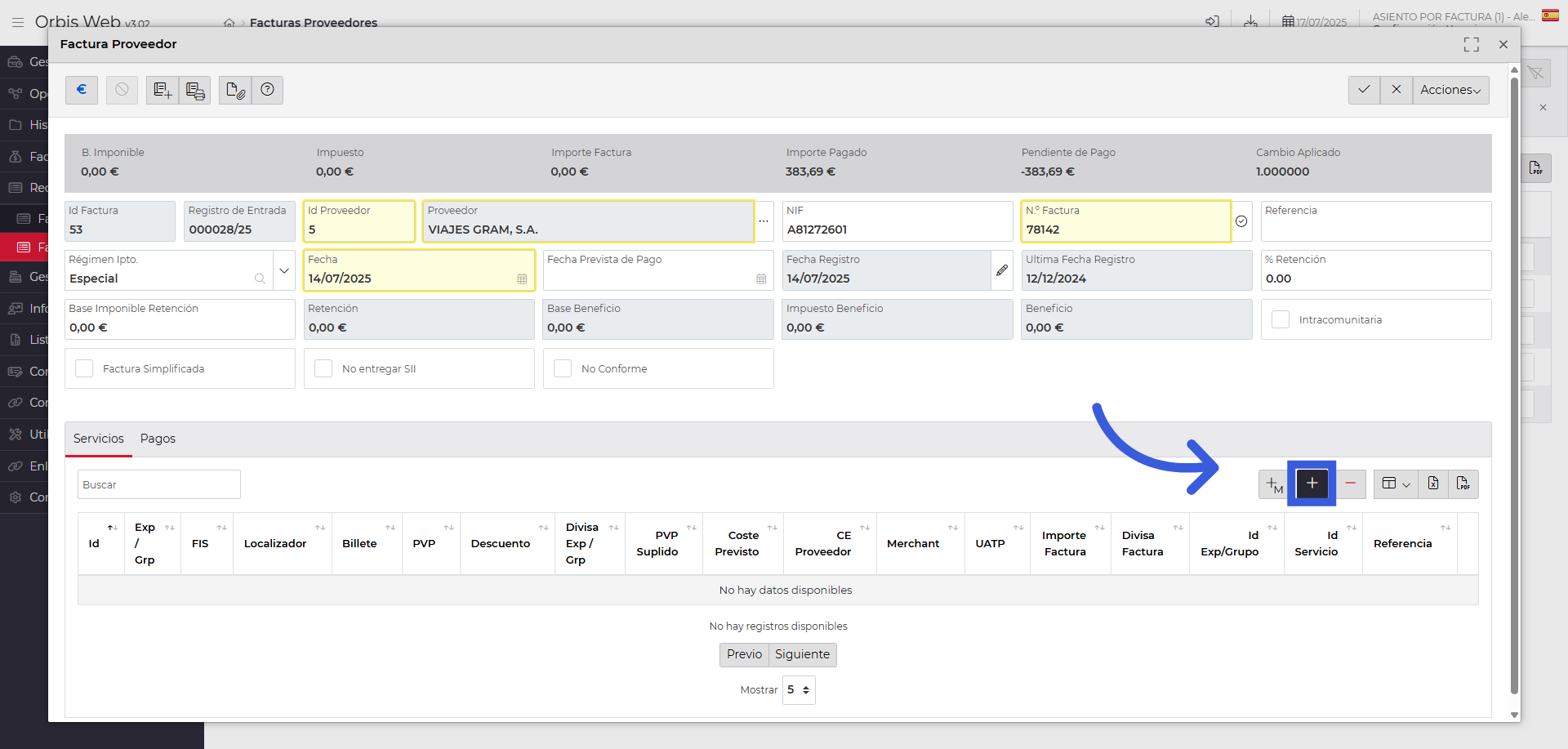Open calendar icon in Fecha field
The image size is (1568, 749).
(522, 279)
